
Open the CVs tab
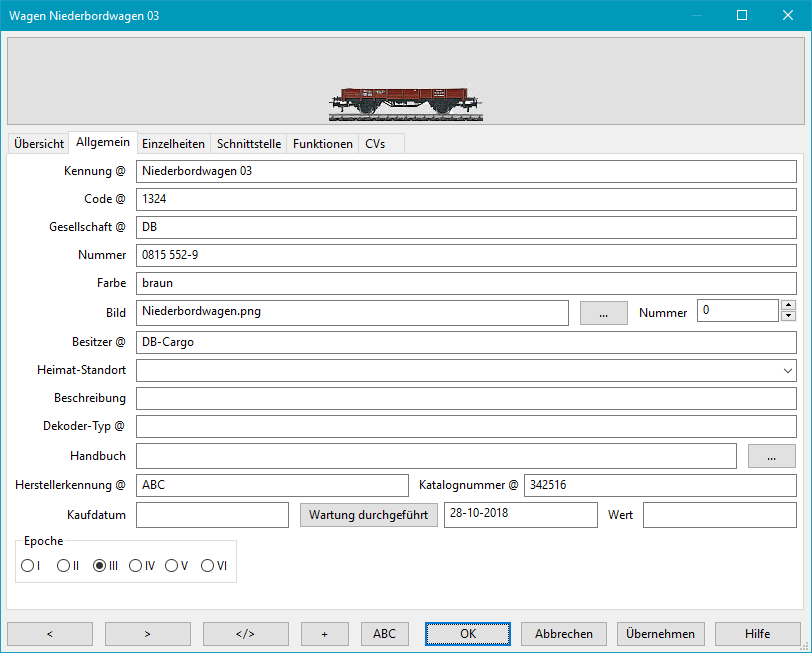pos(375,144)
